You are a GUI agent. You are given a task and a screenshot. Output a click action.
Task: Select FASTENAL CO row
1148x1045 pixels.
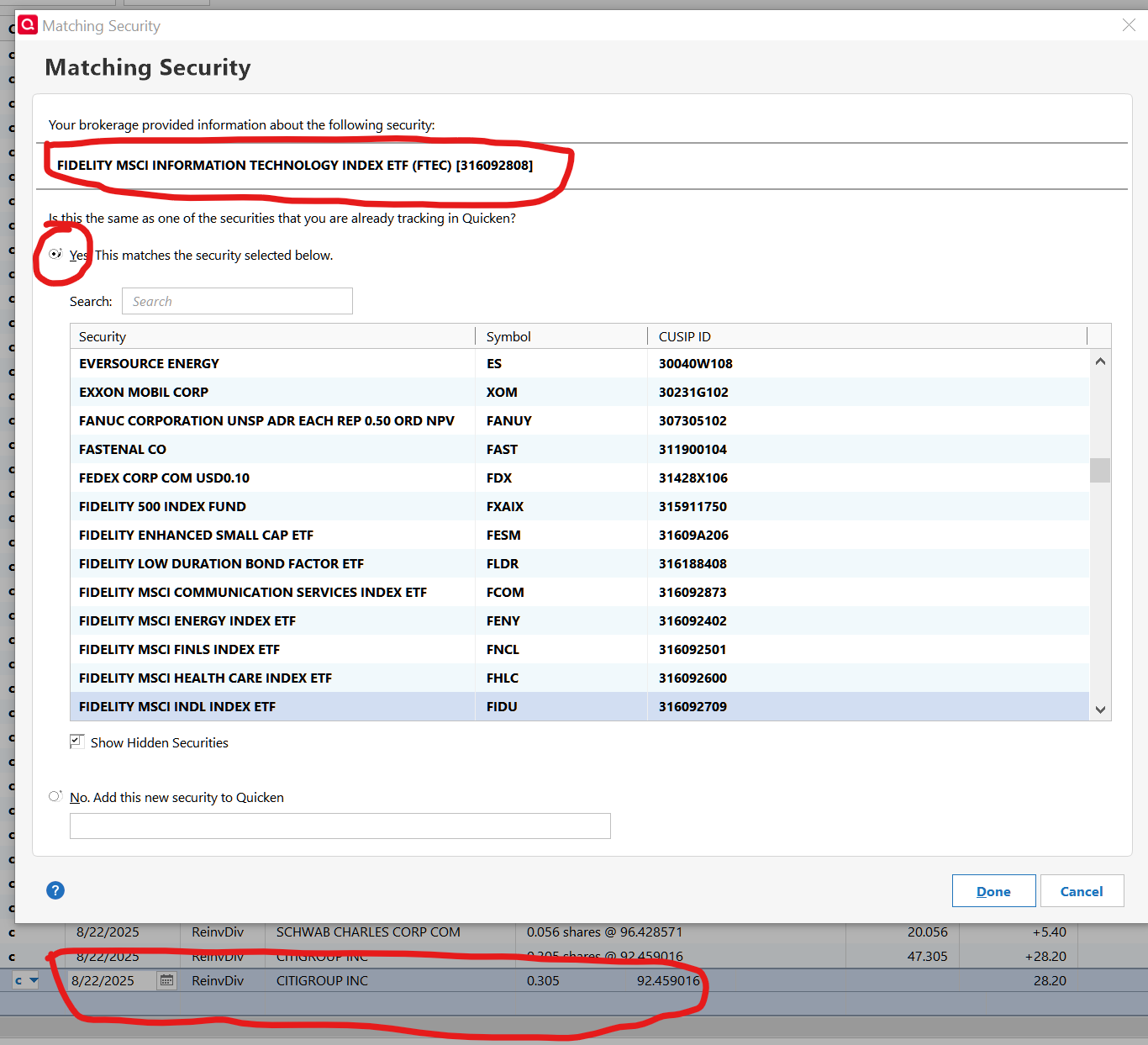[x=580, y=449]
